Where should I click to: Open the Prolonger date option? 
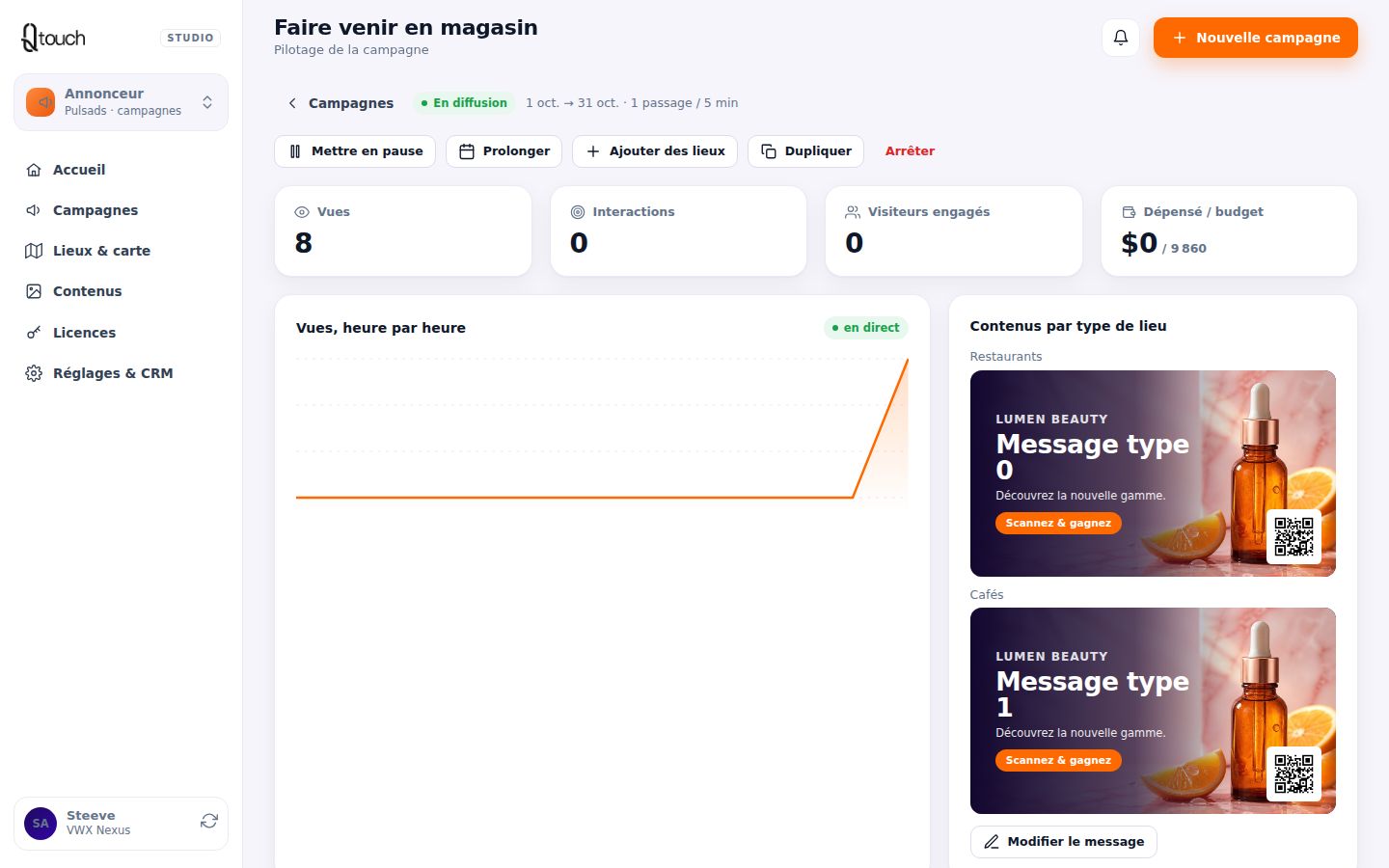(504, 151)
